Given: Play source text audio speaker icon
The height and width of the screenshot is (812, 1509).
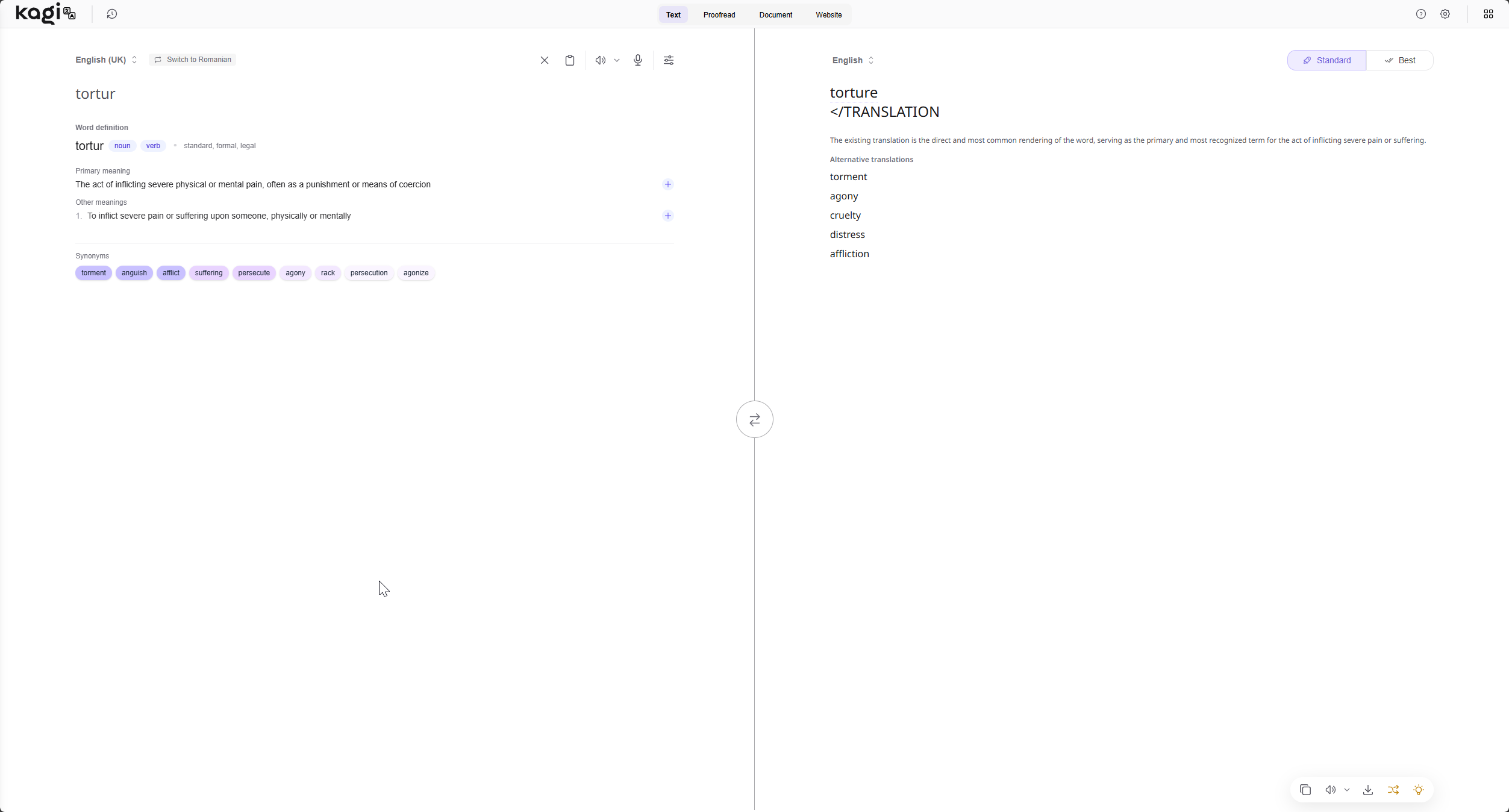Looking at the screenshot, I should pos(600,60).
